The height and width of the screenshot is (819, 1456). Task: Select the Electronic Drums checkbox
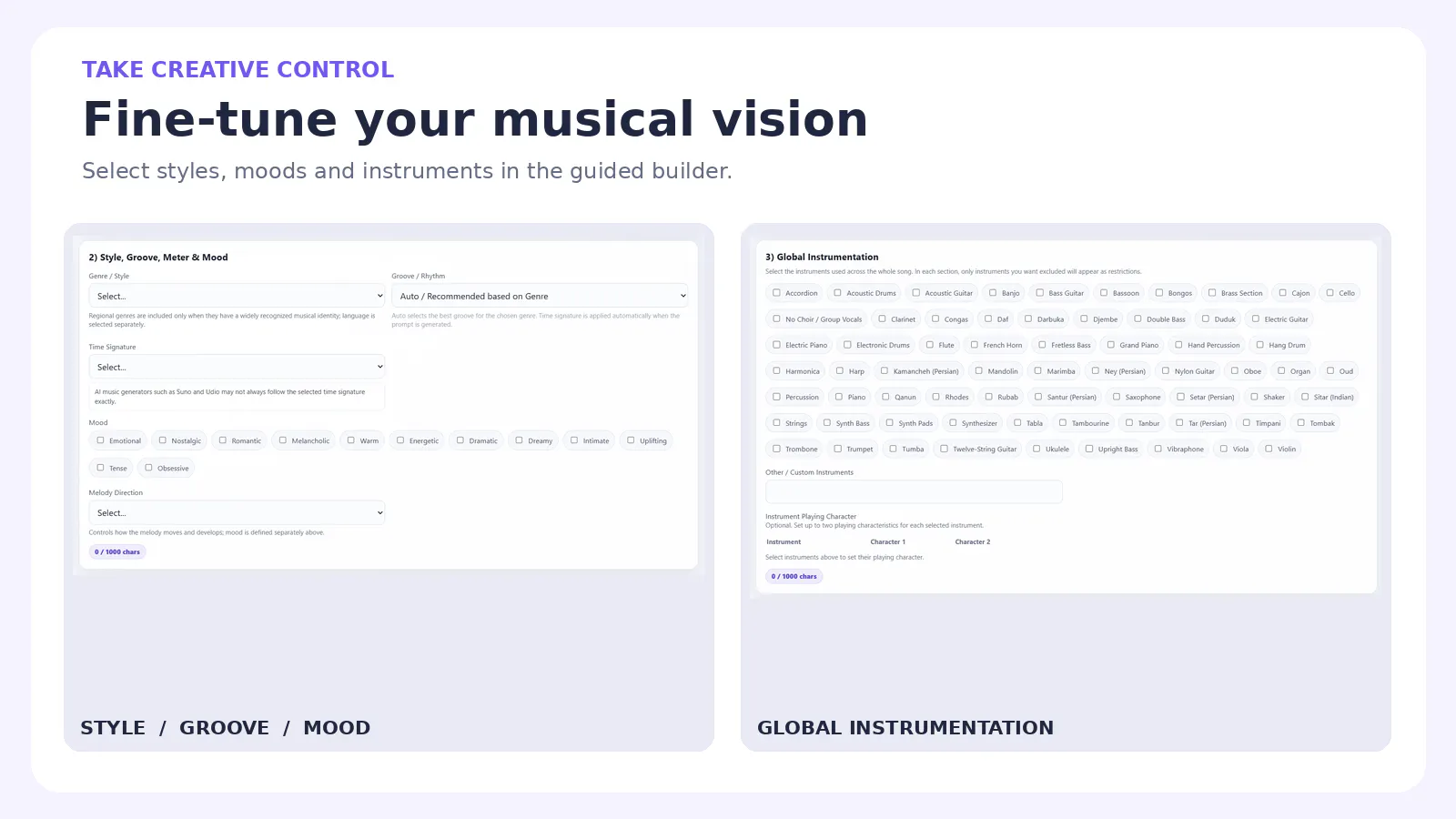848,345
